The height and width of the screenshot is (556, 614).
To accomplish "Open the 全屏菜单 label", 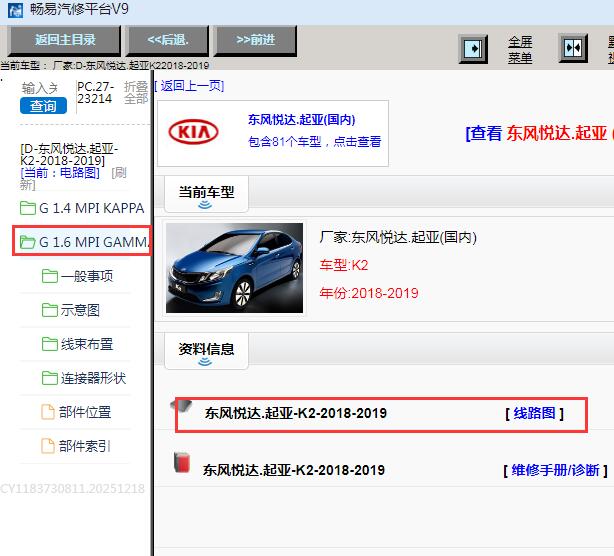I will (x=520, y=50).
